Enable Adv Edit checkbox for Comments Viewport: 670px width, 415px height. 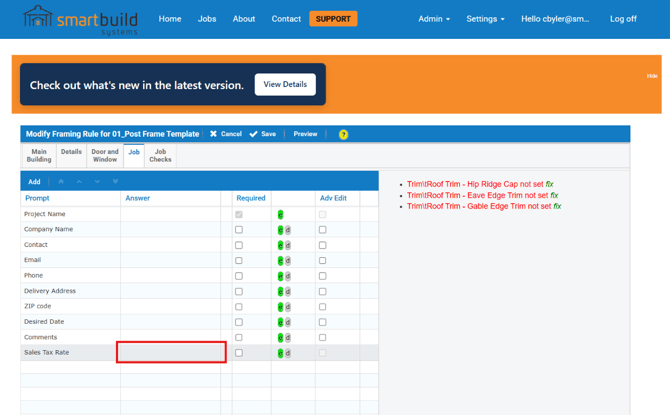pos(323,338)
